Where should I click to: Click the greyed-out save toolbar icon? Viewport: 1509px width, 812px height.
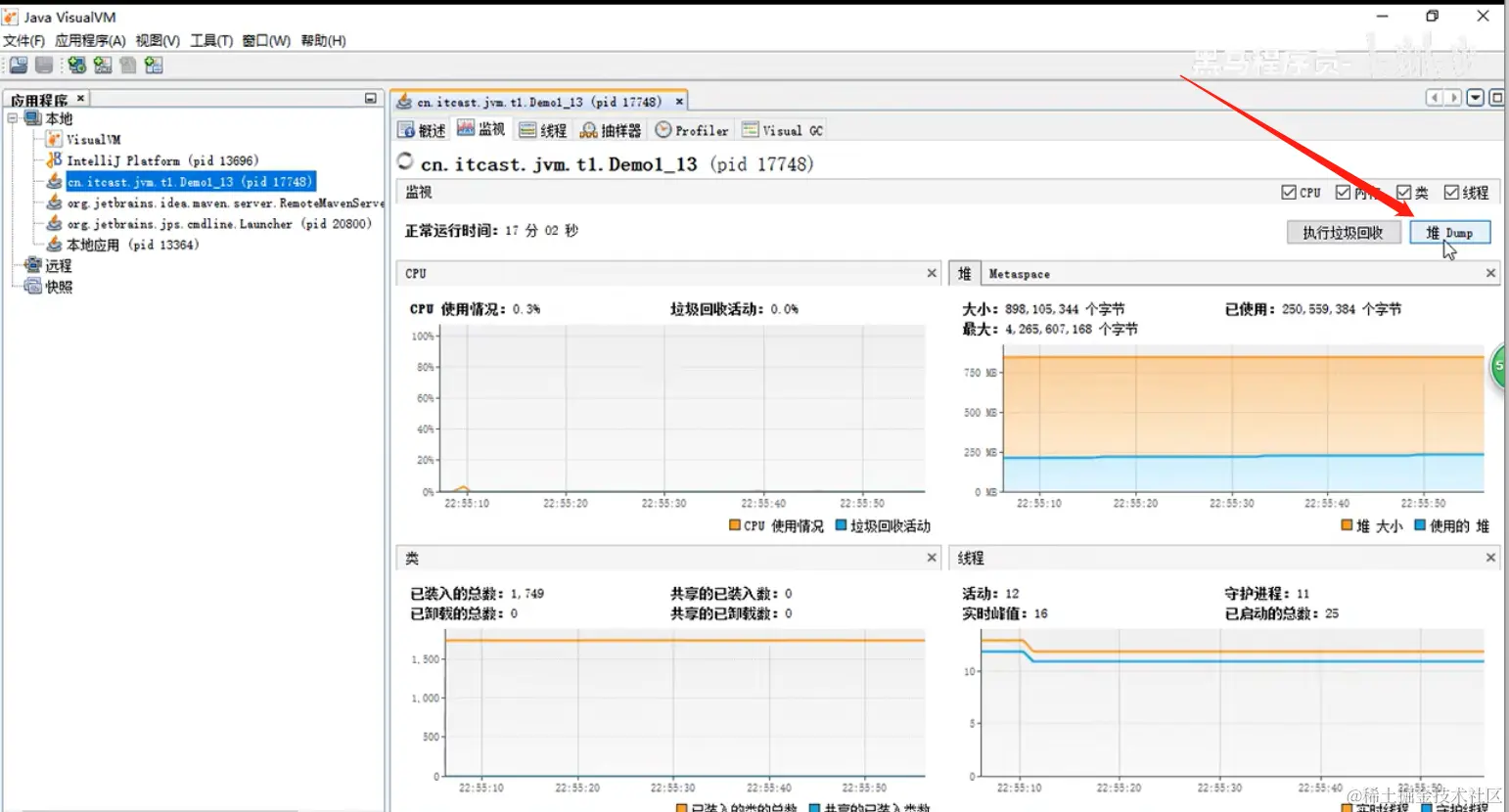(x=44, y=66)
